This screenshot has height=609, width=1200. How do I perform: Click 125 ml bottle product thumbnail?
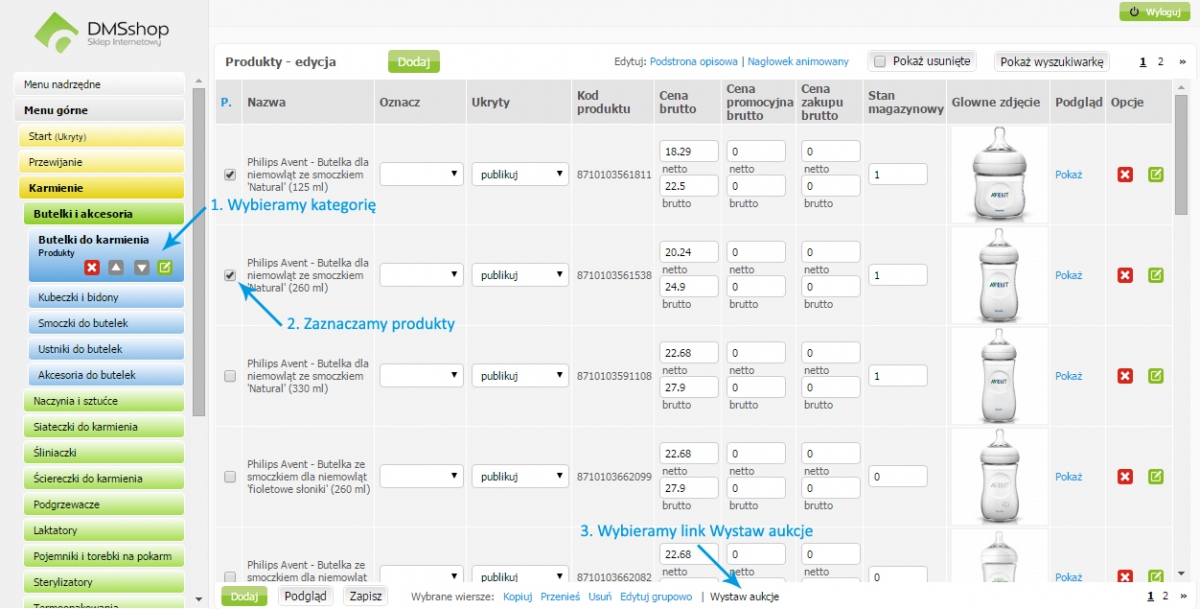click(1000, 174)
